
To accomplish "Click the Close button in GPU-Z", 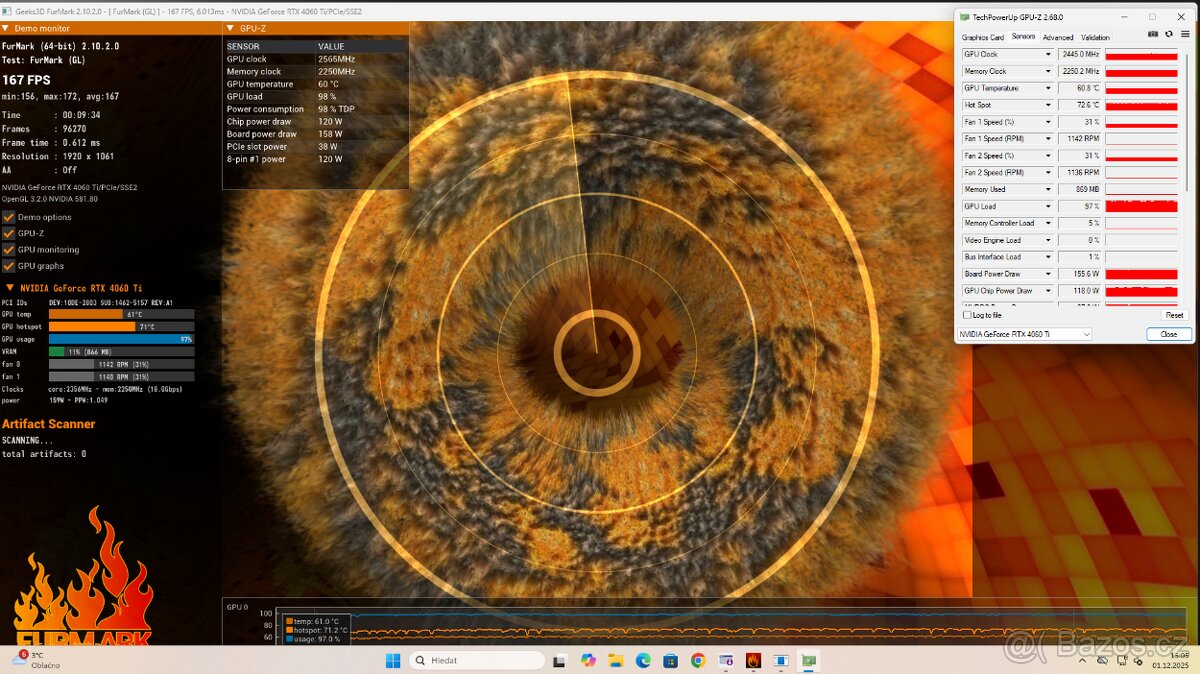I will (1168, 334).
